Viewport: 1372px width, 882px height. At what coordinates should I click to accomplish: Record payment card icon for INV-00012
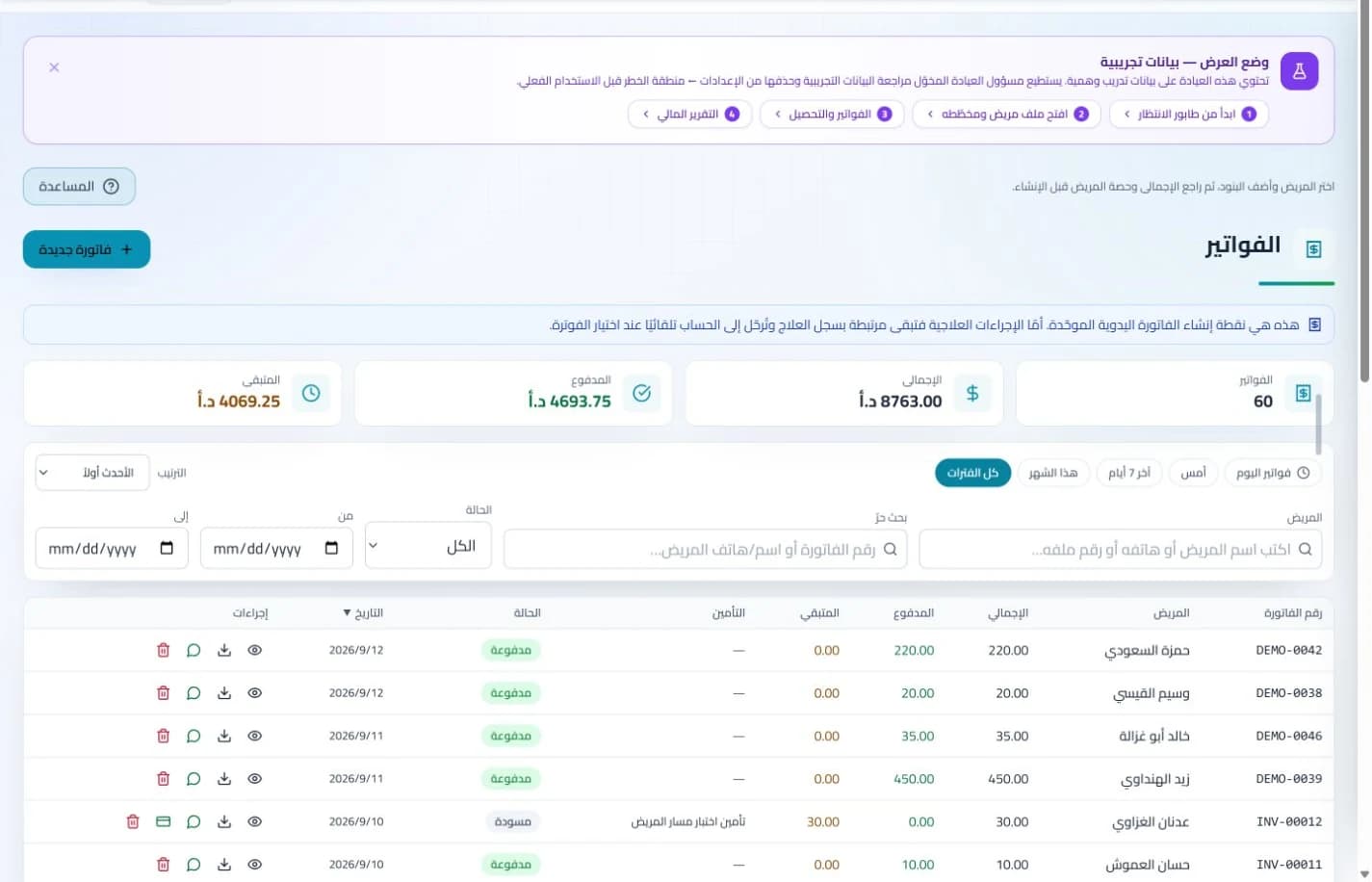(163, 821)
